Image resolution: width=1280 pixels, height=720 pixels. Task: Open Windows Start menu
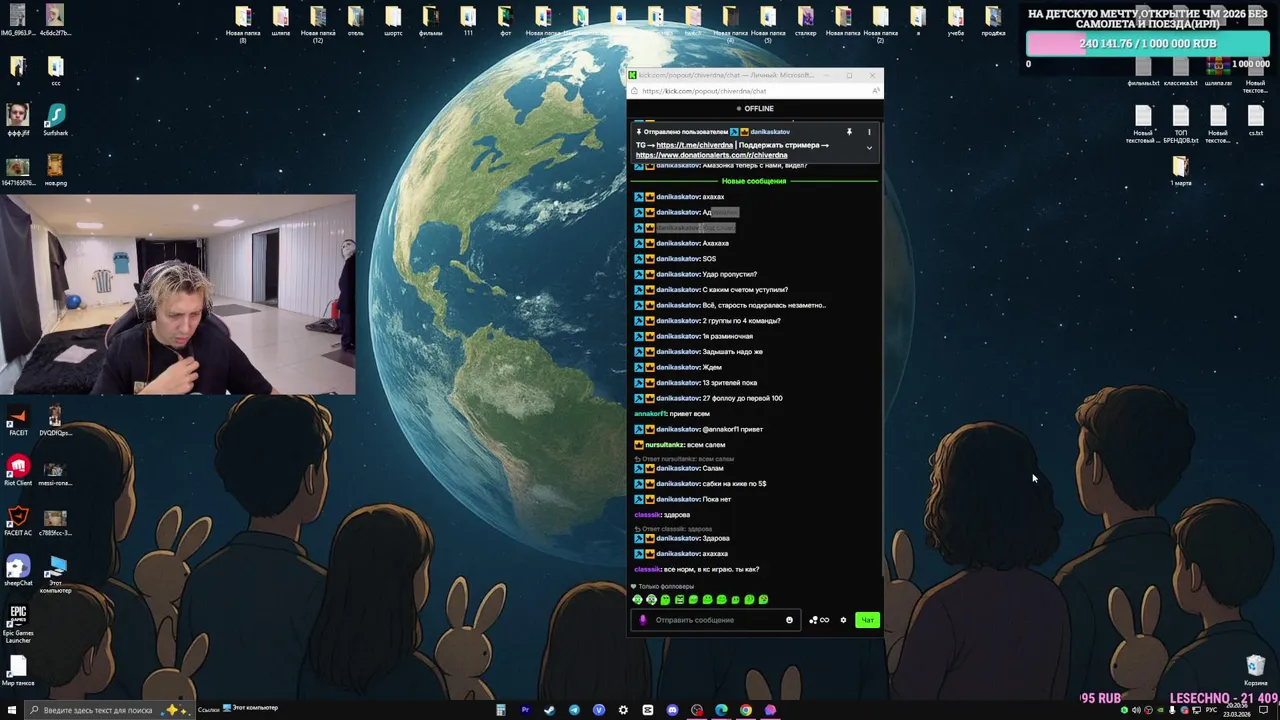12,710
